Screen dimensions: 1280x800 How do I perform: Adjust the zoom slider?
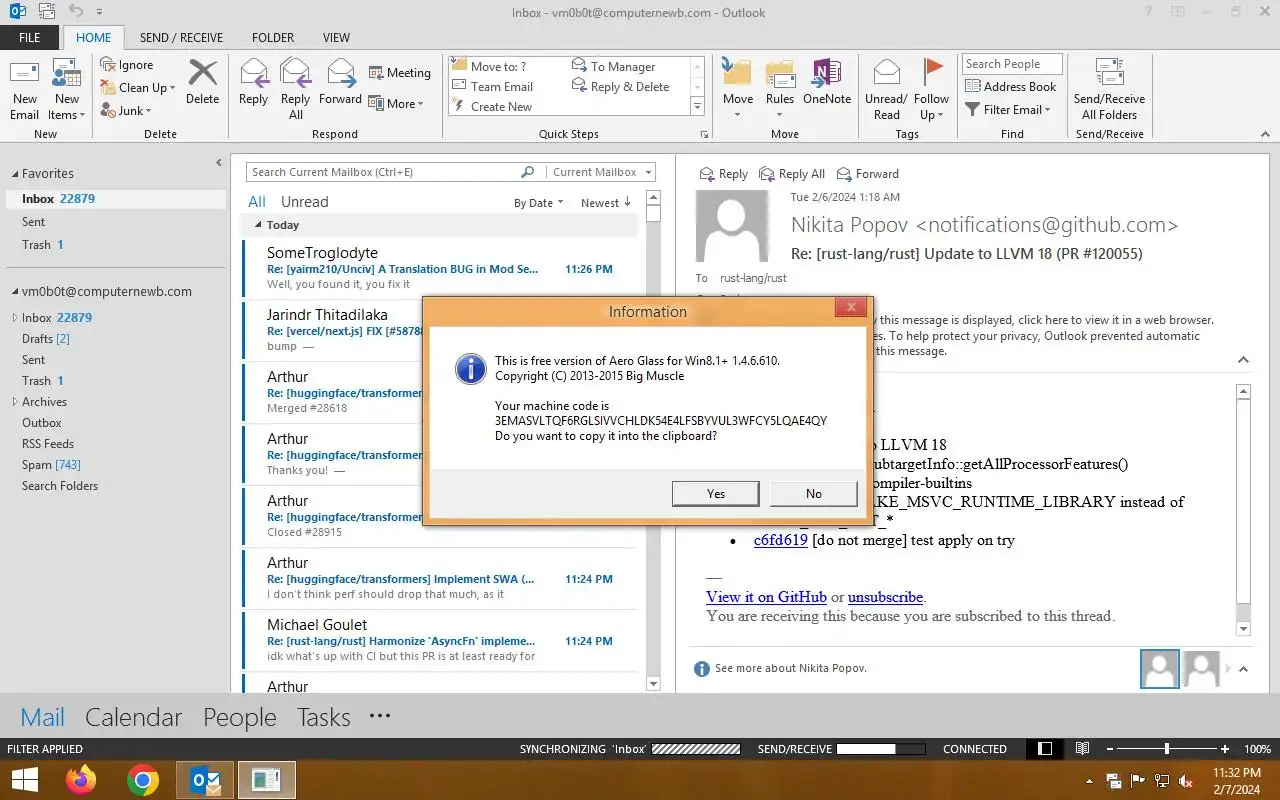click(x=1167, y=749)
